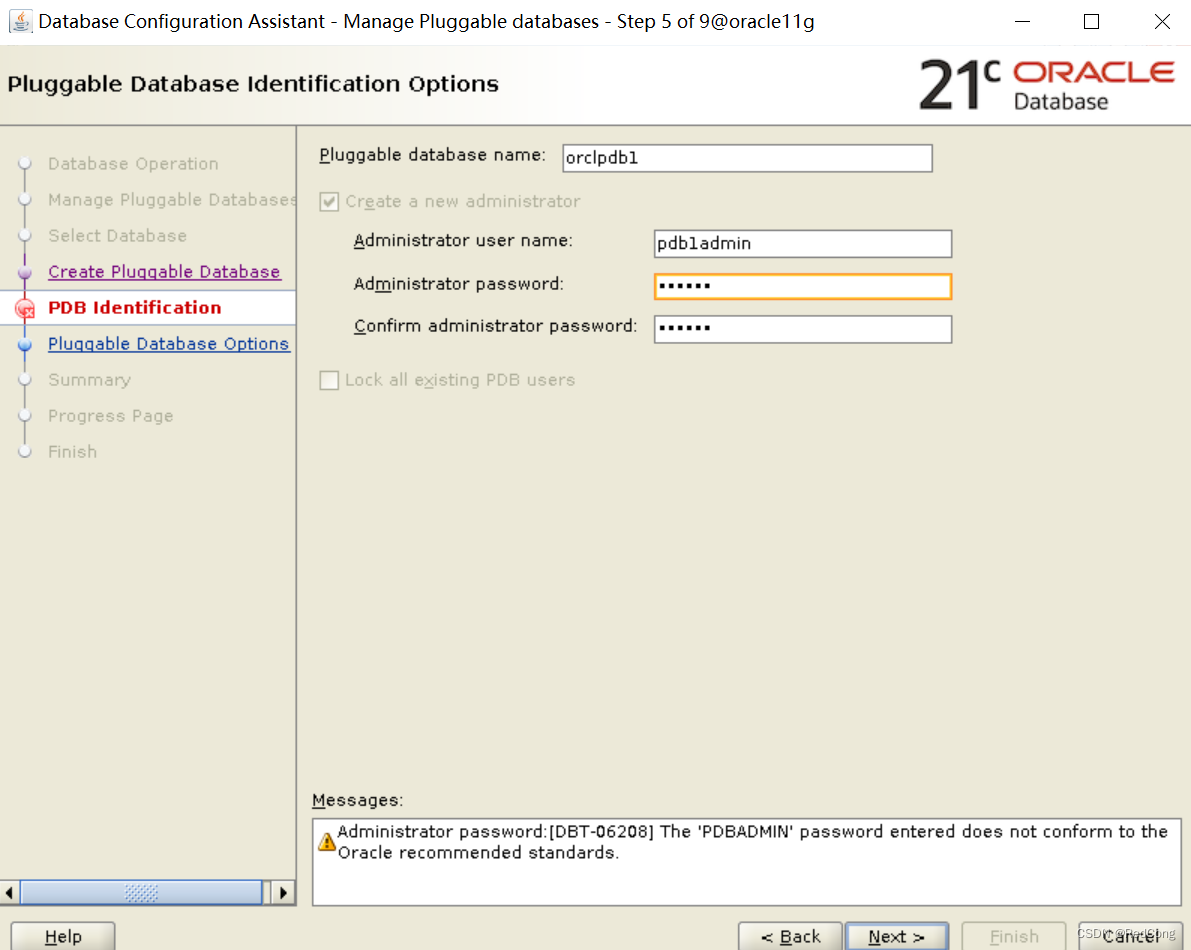This screenshot has width=1191, height=950.
Task: Click the Finish step in sidebar
Action: pyautogui.click(x=72, y=452)
